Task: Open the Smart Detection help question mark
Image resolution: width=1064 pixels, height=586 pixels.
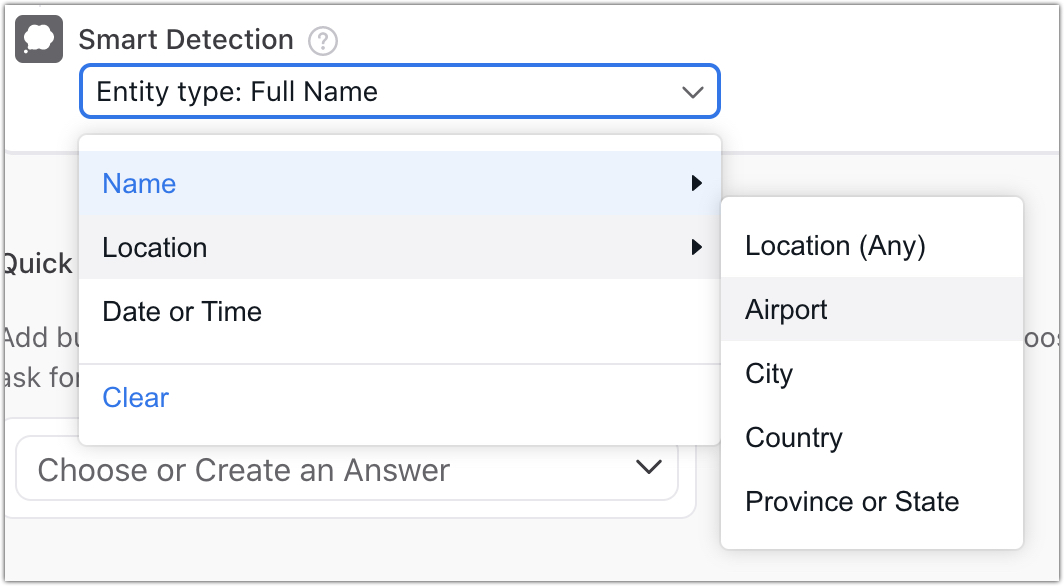Action: tap(322, 41)
